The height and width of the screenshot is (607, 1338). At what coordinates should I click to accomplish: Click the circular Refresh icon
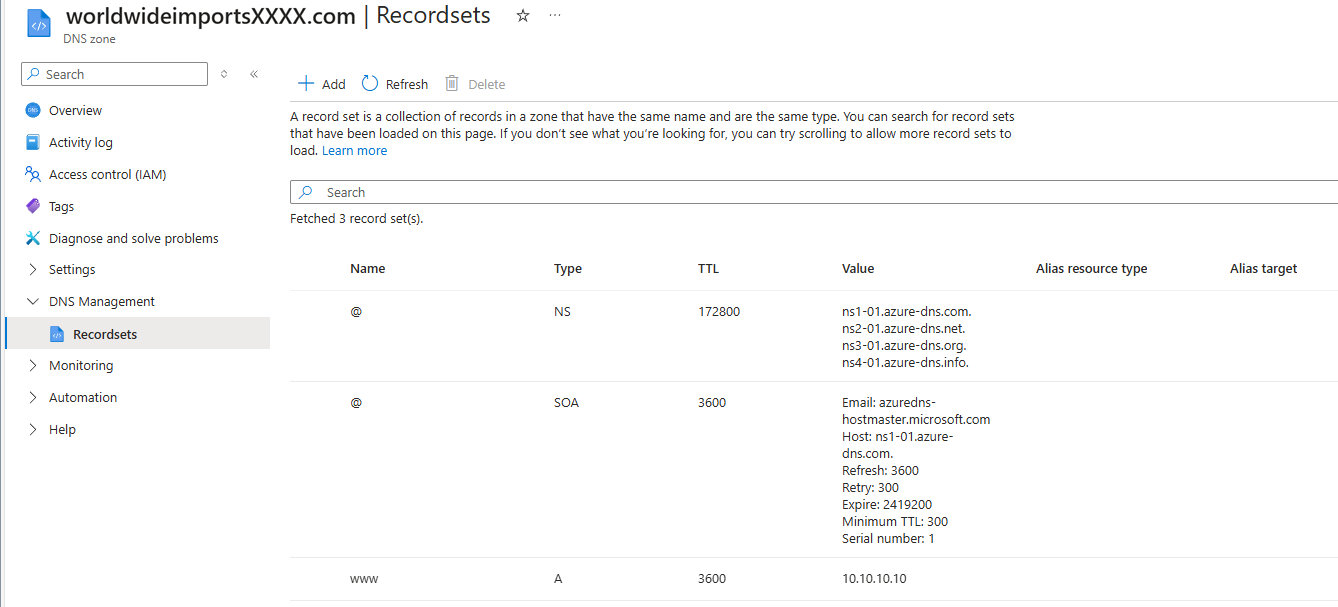pos(371,84)
